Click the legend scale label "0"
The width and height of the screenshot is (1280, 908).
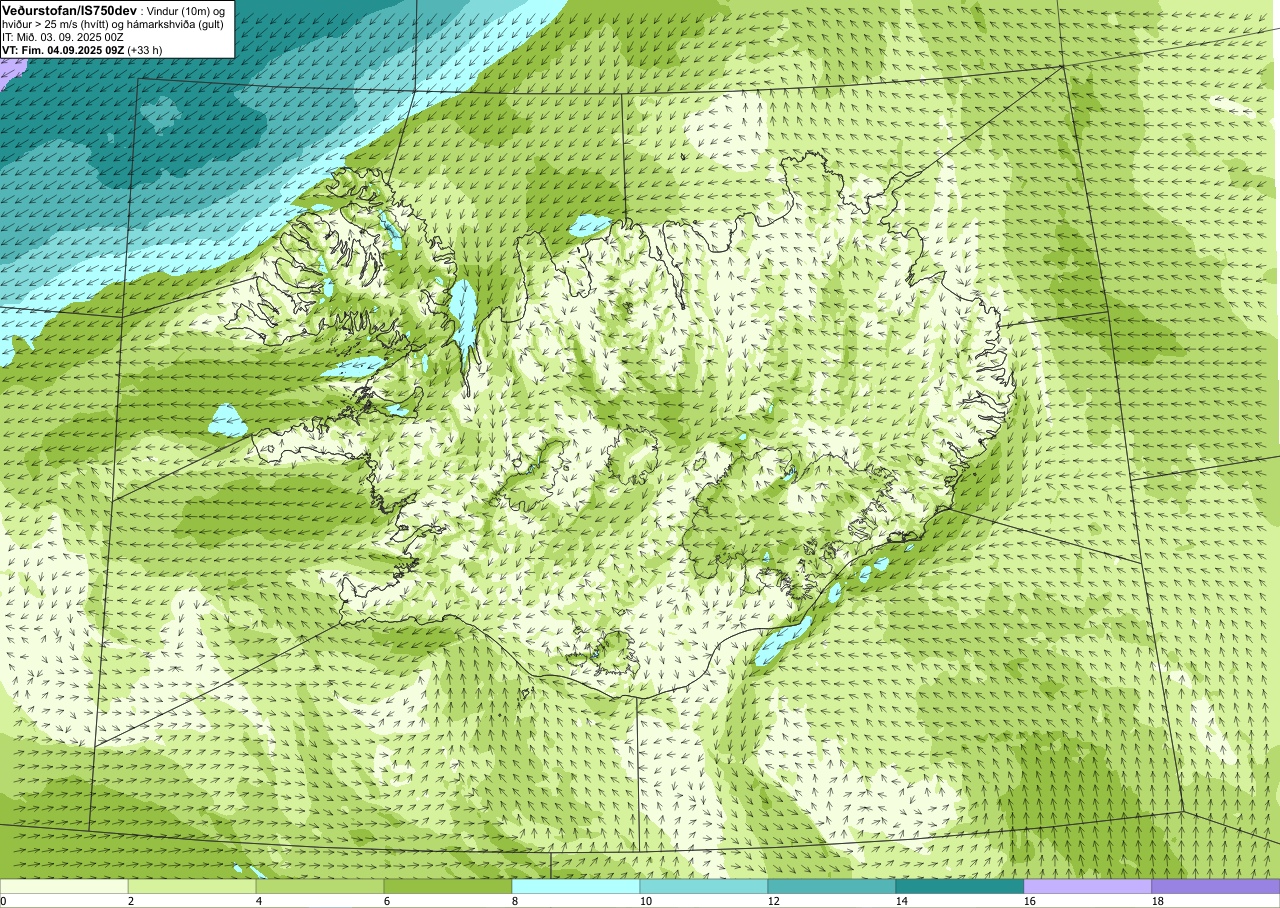point(4,901)
